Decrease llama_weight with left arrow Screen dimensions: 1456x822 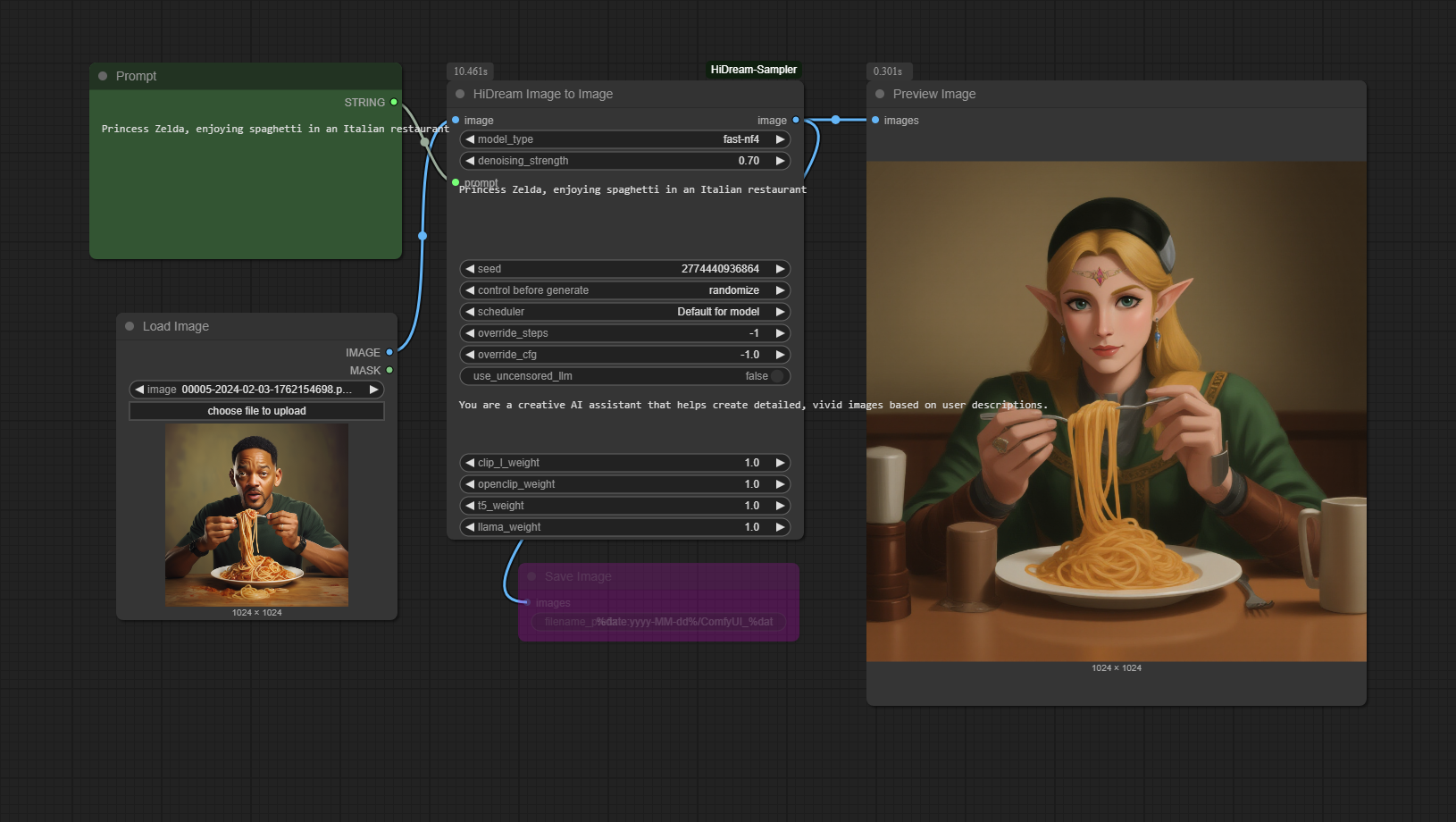(x=470, y=527)
